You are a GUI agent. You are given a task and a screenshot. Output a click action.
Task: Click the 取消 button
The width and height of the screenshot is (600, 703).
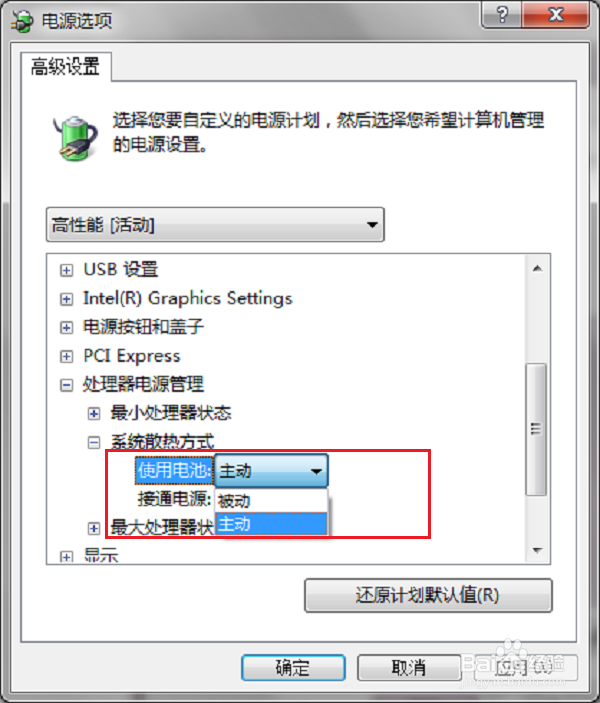pyautogui.click(x=409, y=668)
